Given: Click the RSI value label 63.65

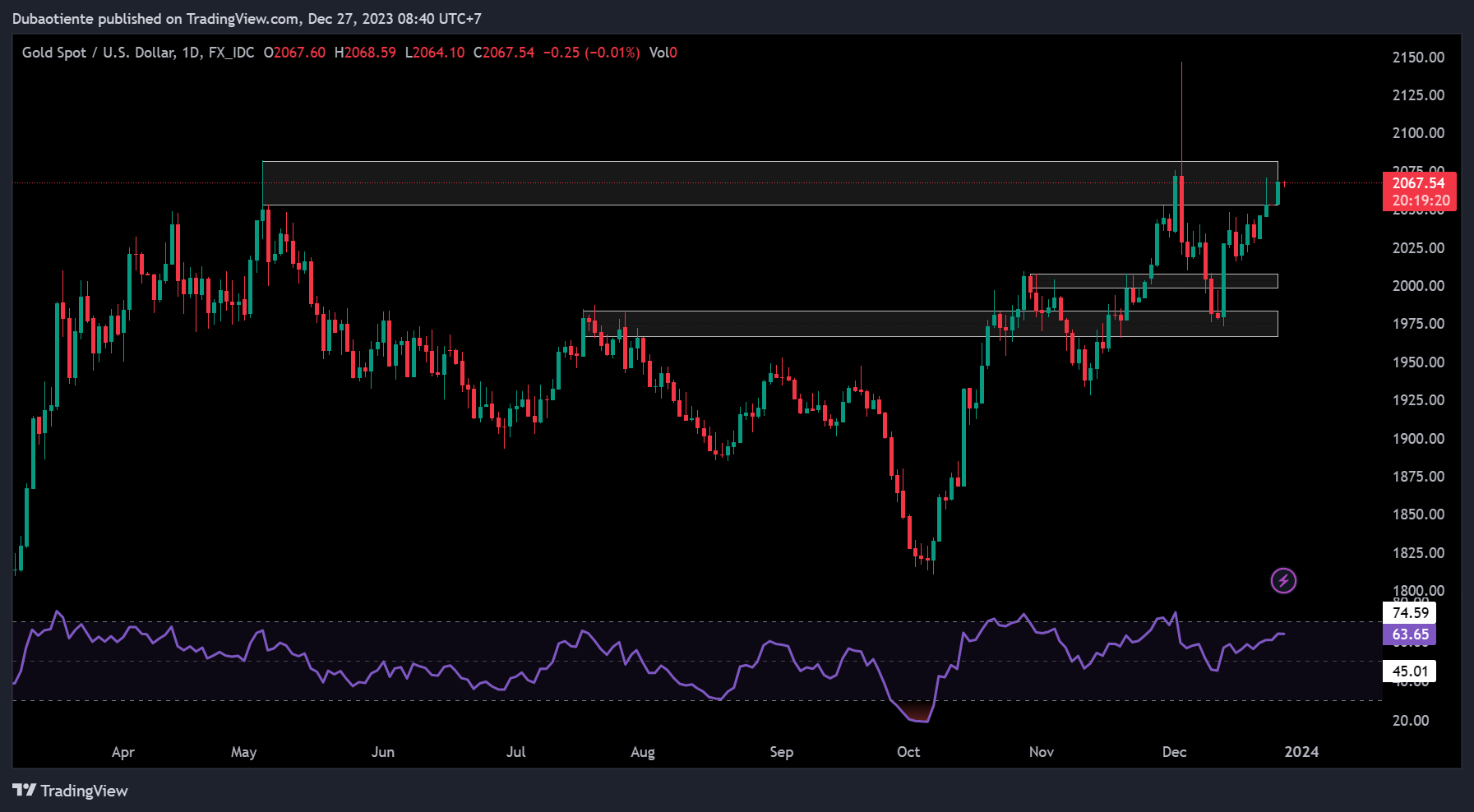Looking at the screenshot, I should point(1410,634).
